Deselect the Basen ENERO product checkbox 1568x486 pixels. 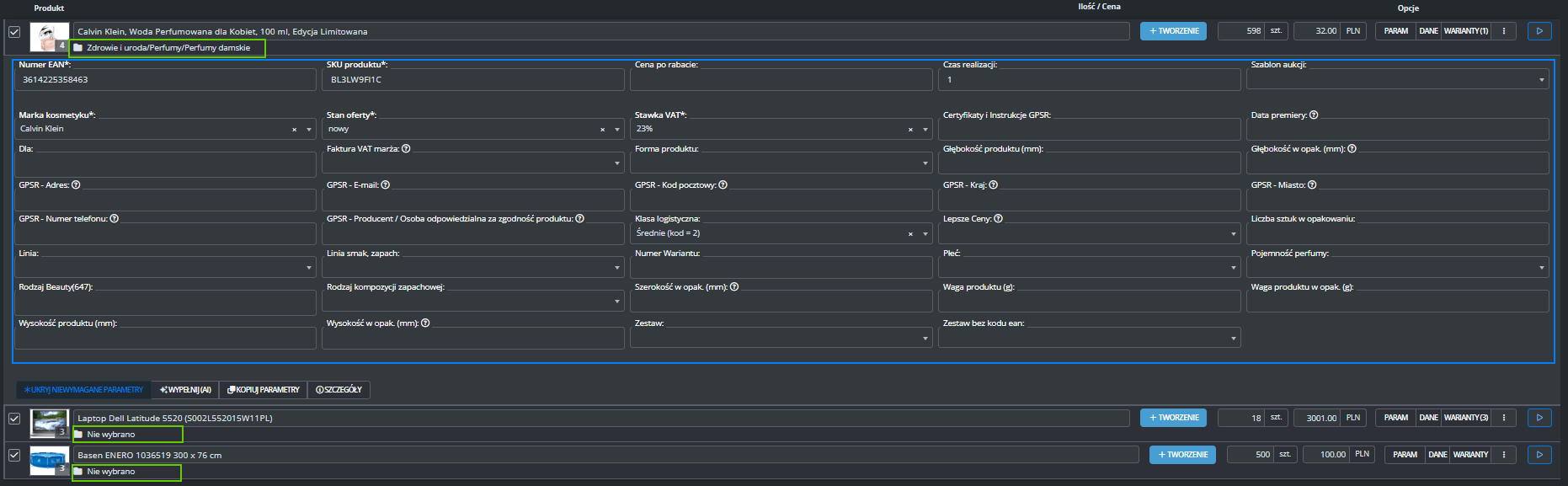[14, 455]
